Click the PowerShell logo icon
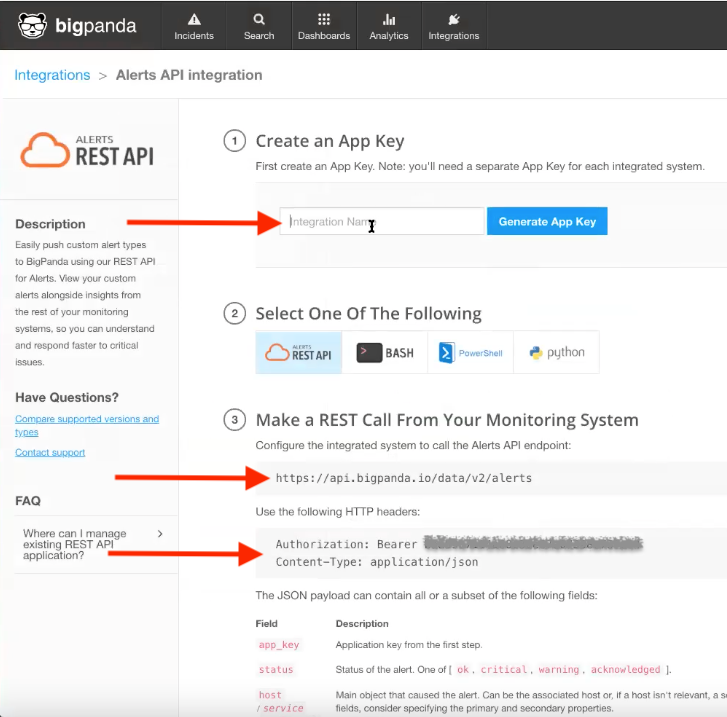Viewport: 727px width, 717px height. click(x=446, y=353)
